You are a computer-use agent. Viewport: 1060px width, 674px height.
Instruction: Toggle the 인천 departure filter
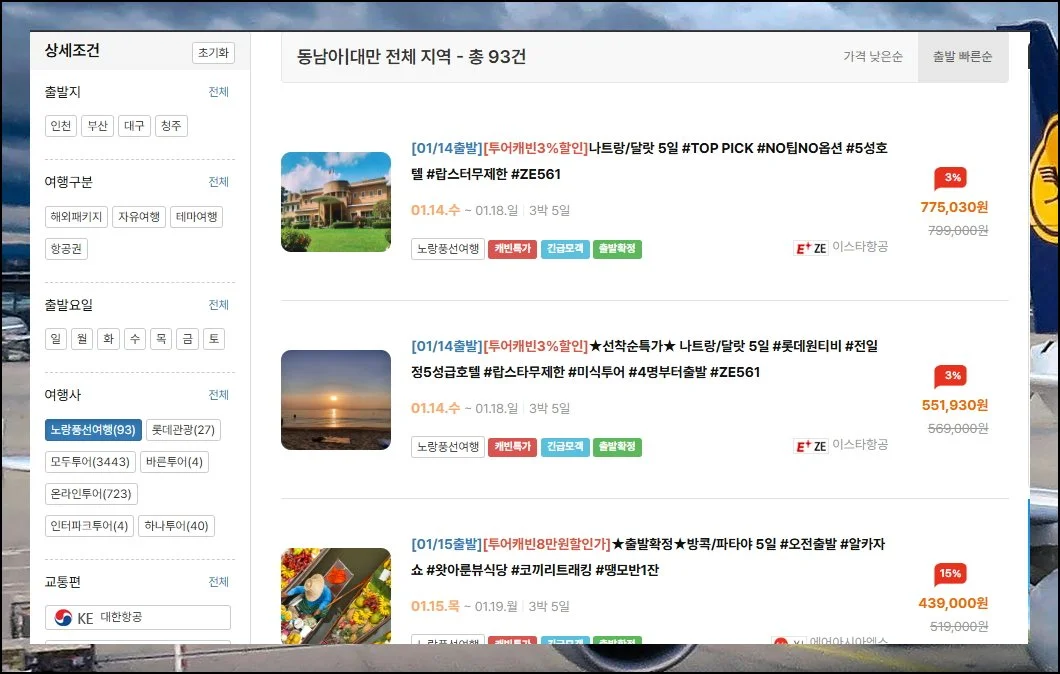click(60, 126)
